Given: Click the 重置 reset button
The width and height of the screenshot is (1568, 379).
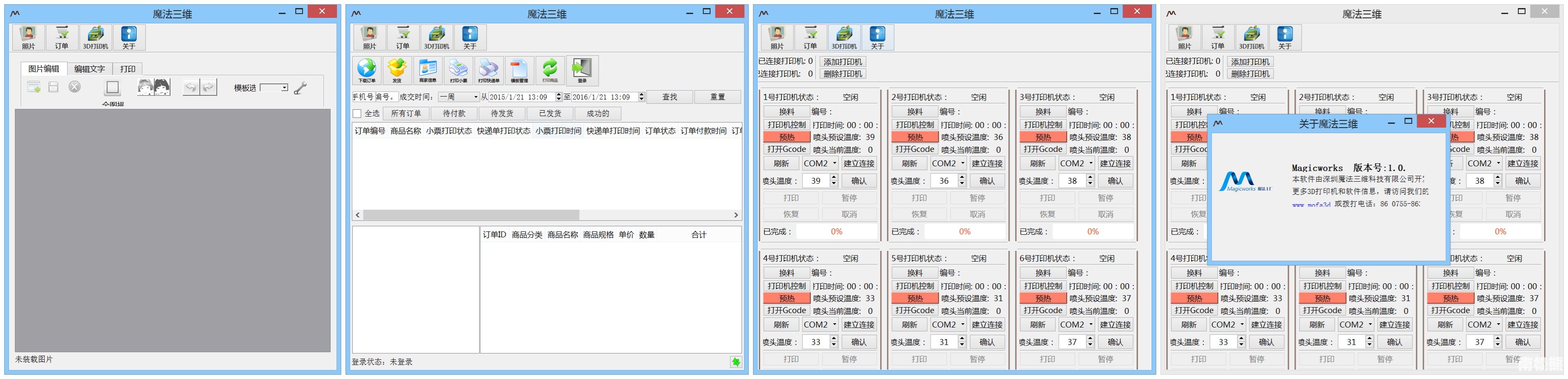Looking at the screenshot, I should click(x=718, y=97).
